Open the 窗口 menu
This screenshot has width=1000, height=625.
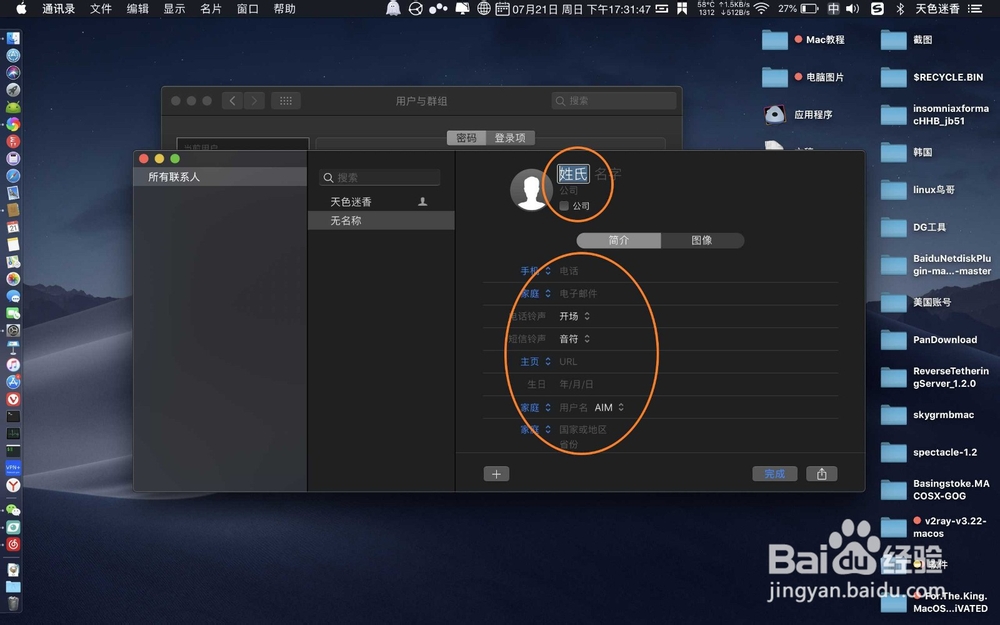click(247, 9)
